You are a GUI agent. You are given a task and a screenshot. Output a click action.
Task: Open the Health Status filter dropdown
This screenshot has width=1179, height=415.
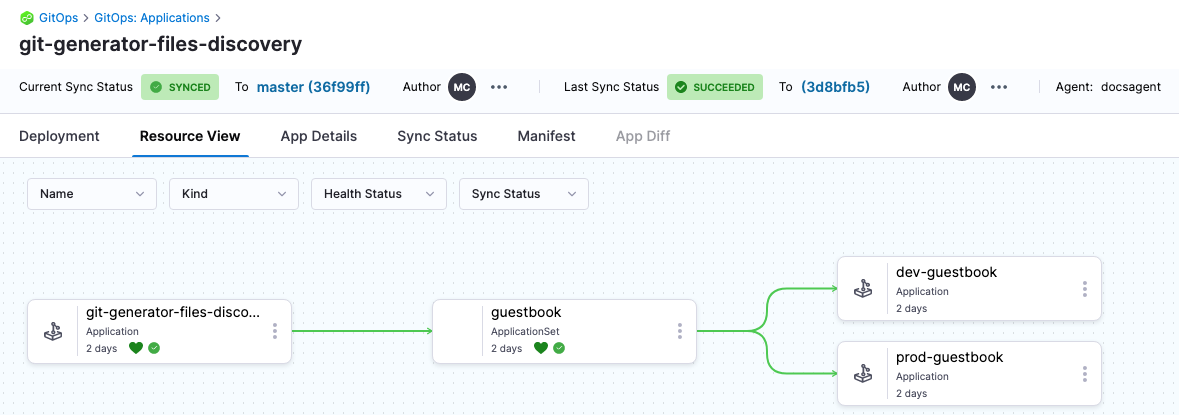click(x=379, y=194)
